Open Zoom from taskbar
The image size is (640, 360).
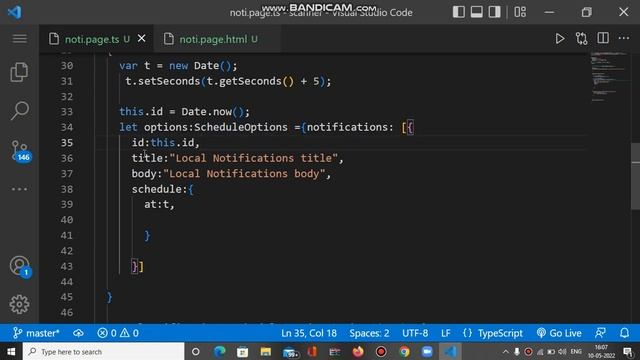(427, 351)
